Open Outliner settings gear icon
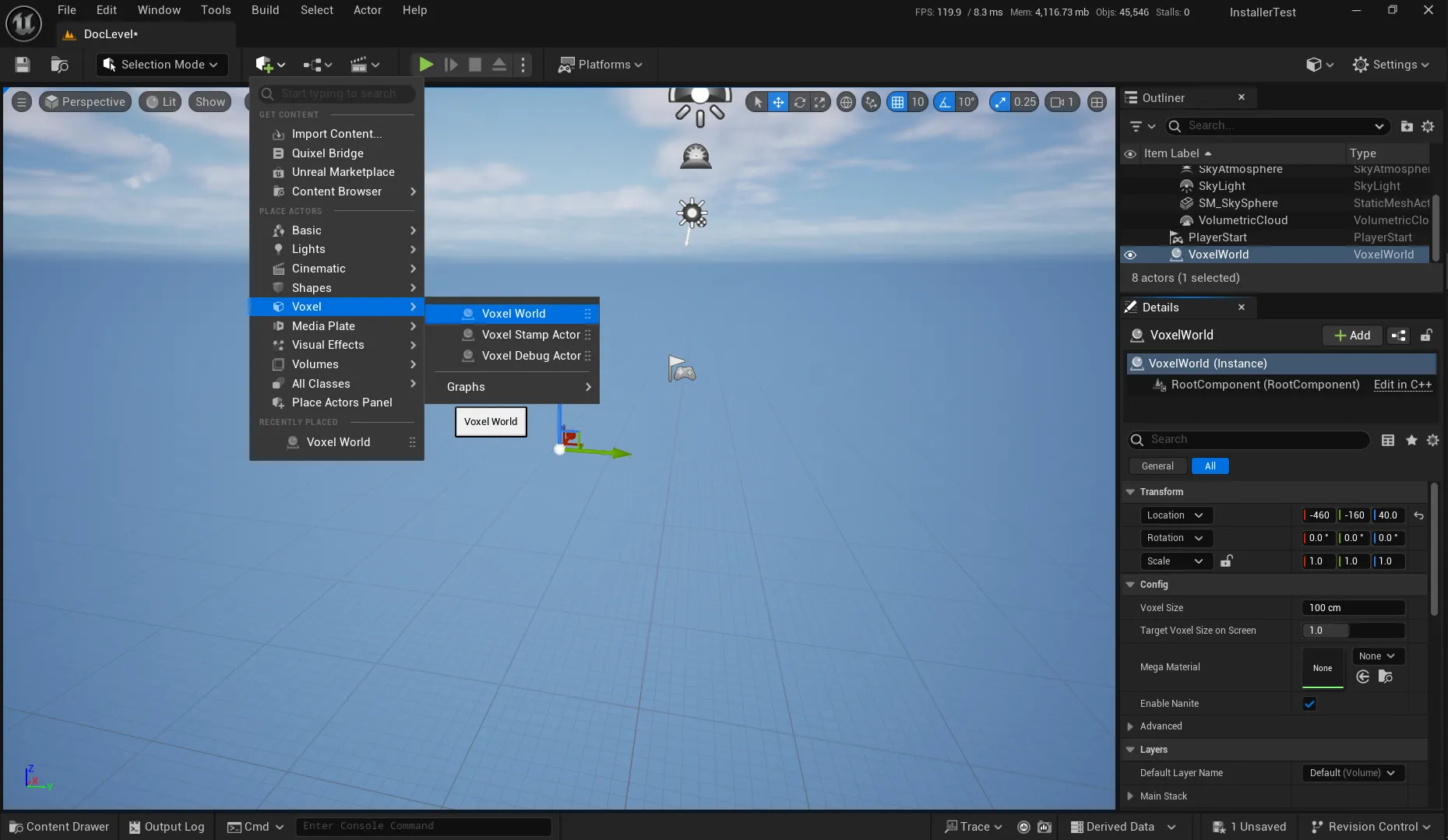The height and width of the screenshot is (840, 1448). click(x=1429, y=126)
